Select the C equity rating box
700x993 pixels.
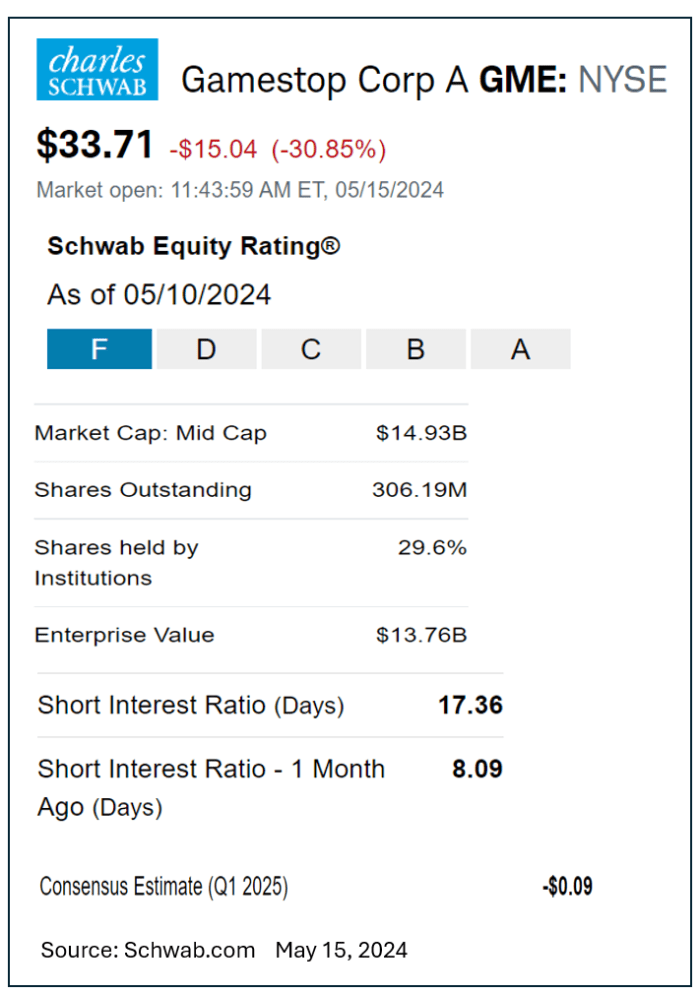(311, 349)
